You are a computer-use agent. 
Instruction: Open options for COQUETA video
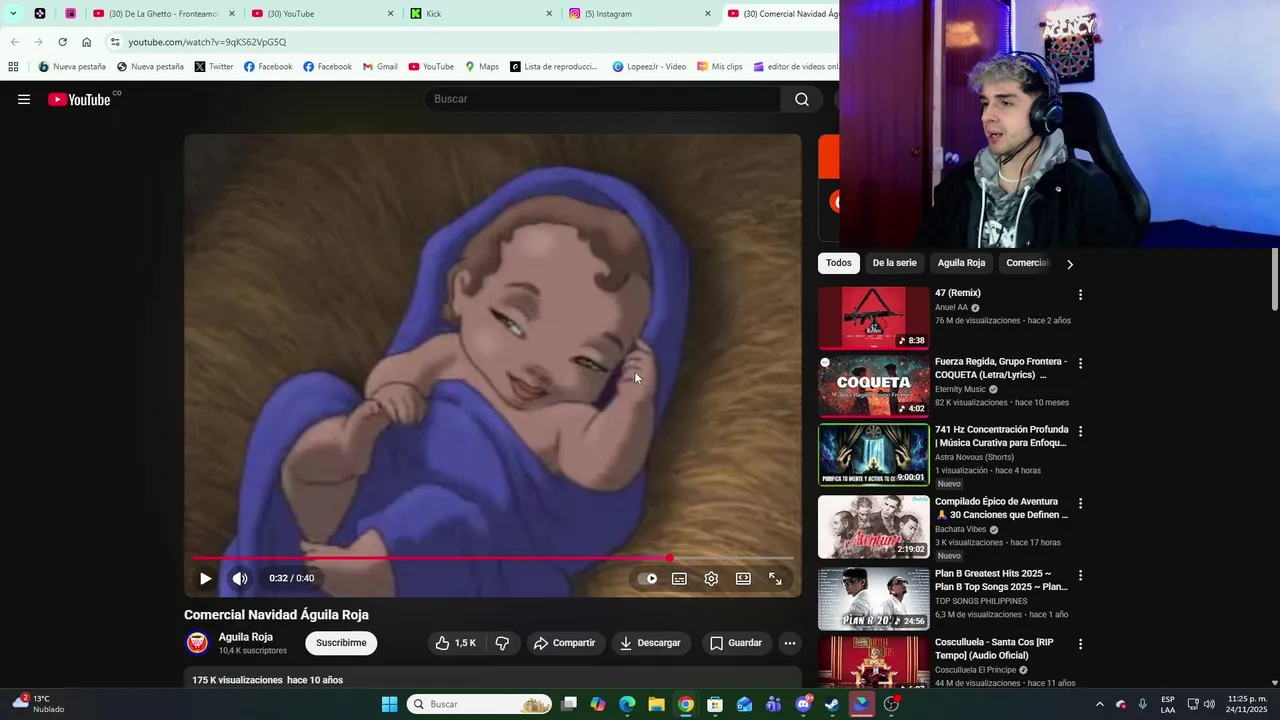coord(1080,363)
